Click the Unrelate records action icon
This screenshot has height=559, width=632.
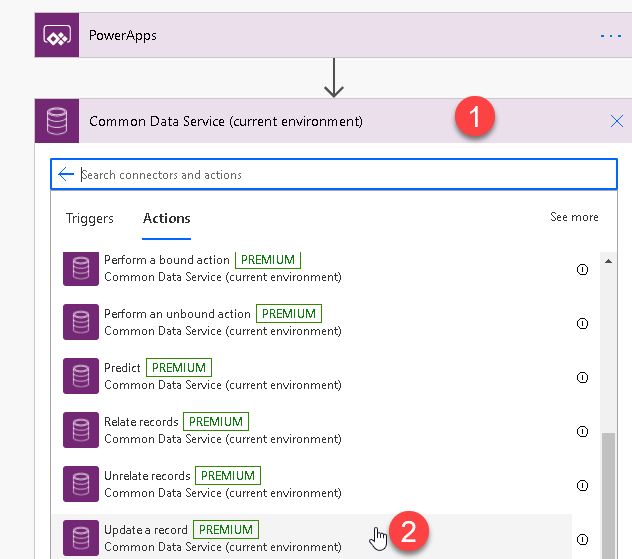(80, 484)
